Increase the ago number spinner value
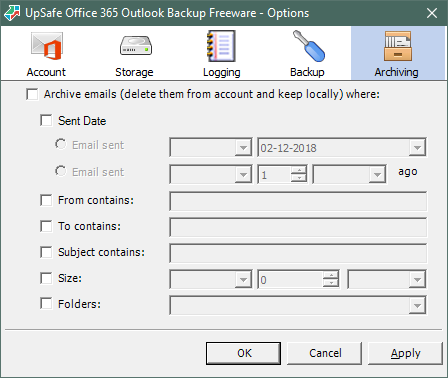The height and width of the screenshot is (378, 448). (299, 170)
